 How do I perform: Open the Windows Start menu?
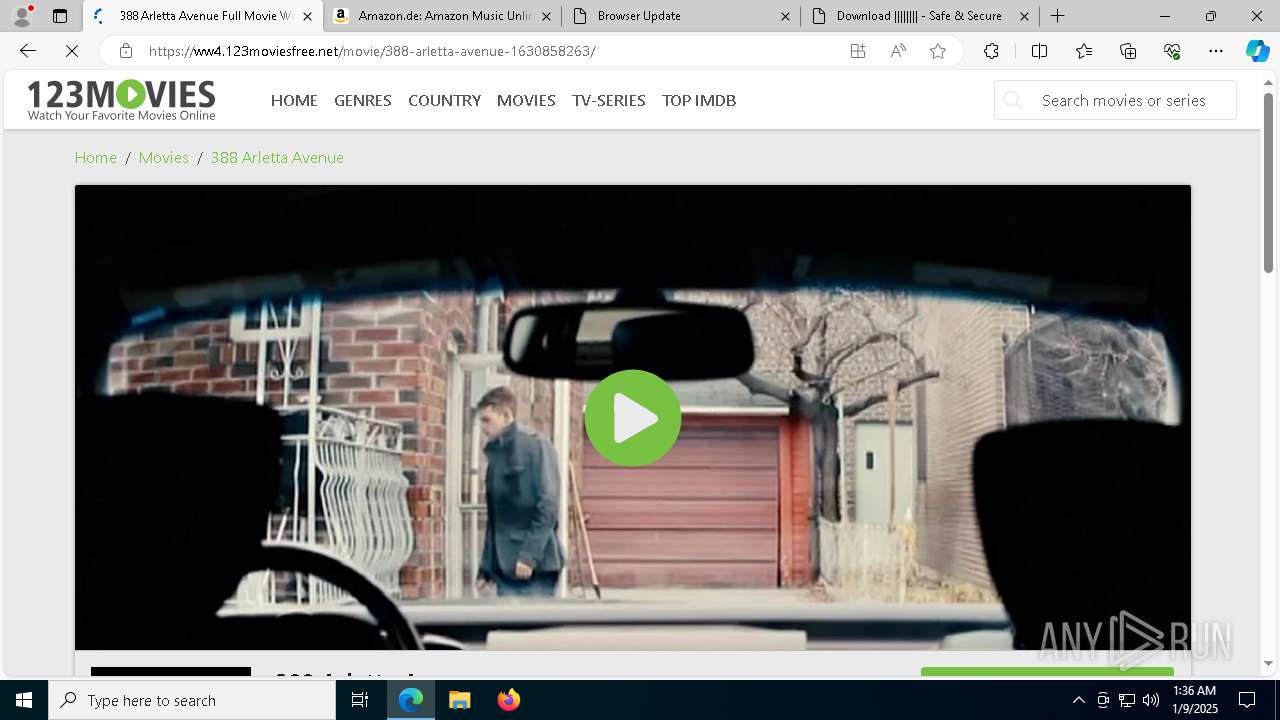[24, 700]
